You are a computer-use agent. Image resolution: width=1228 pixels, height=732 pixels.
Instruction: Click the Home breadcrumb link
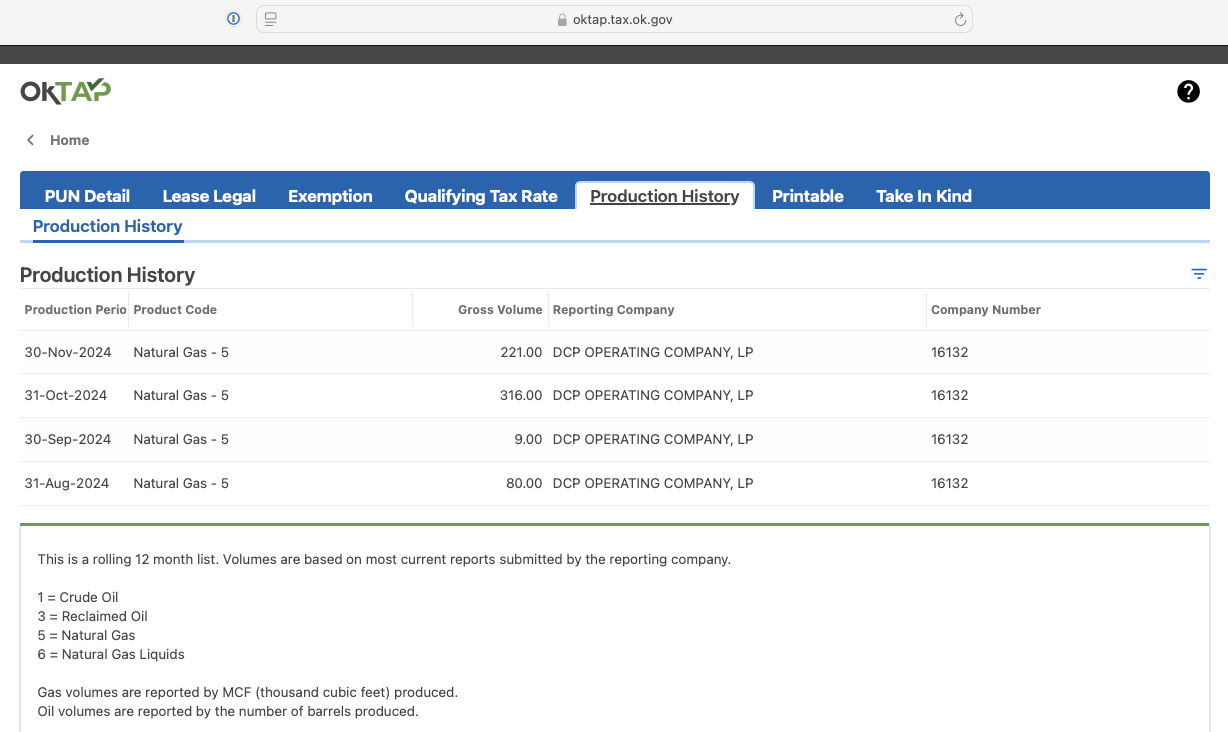(x=70, y=140)
